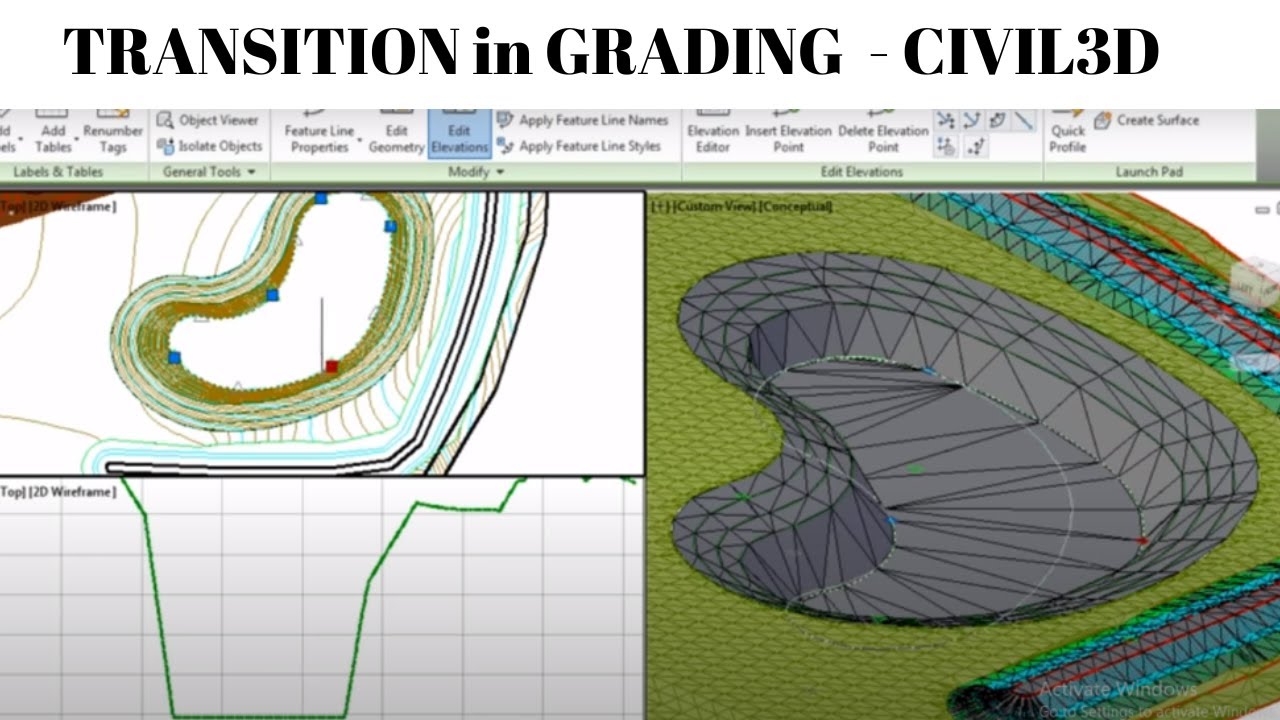Click the Add Tables button
This screenshot has width=1280, height=720.
click(53, 132)
